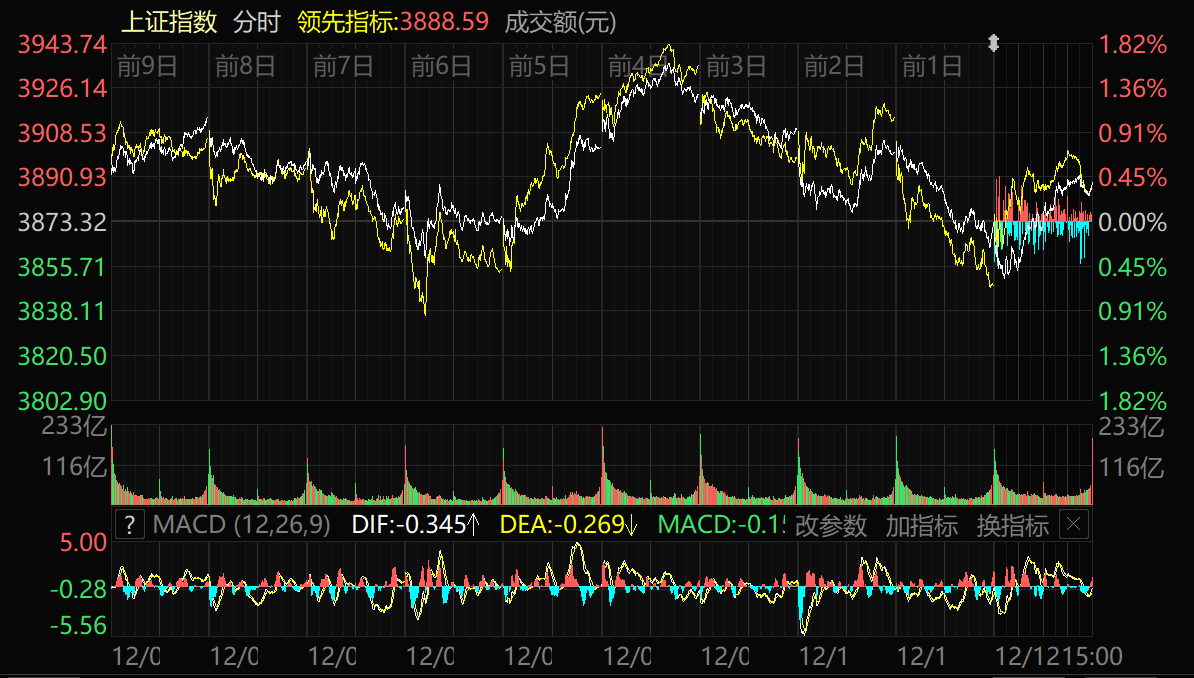1194x678 pixels.
Task: Click the DIF up arrow indicator
Action: tap(473, 525)
